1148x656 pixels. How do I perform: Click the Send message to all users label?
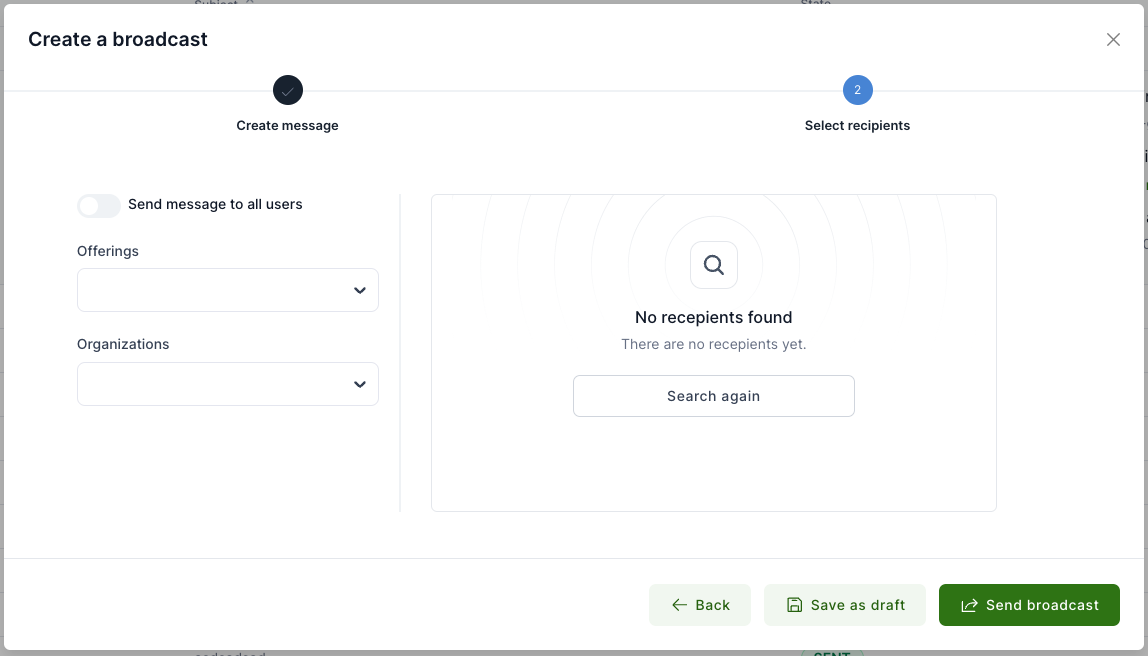point(215,204)
